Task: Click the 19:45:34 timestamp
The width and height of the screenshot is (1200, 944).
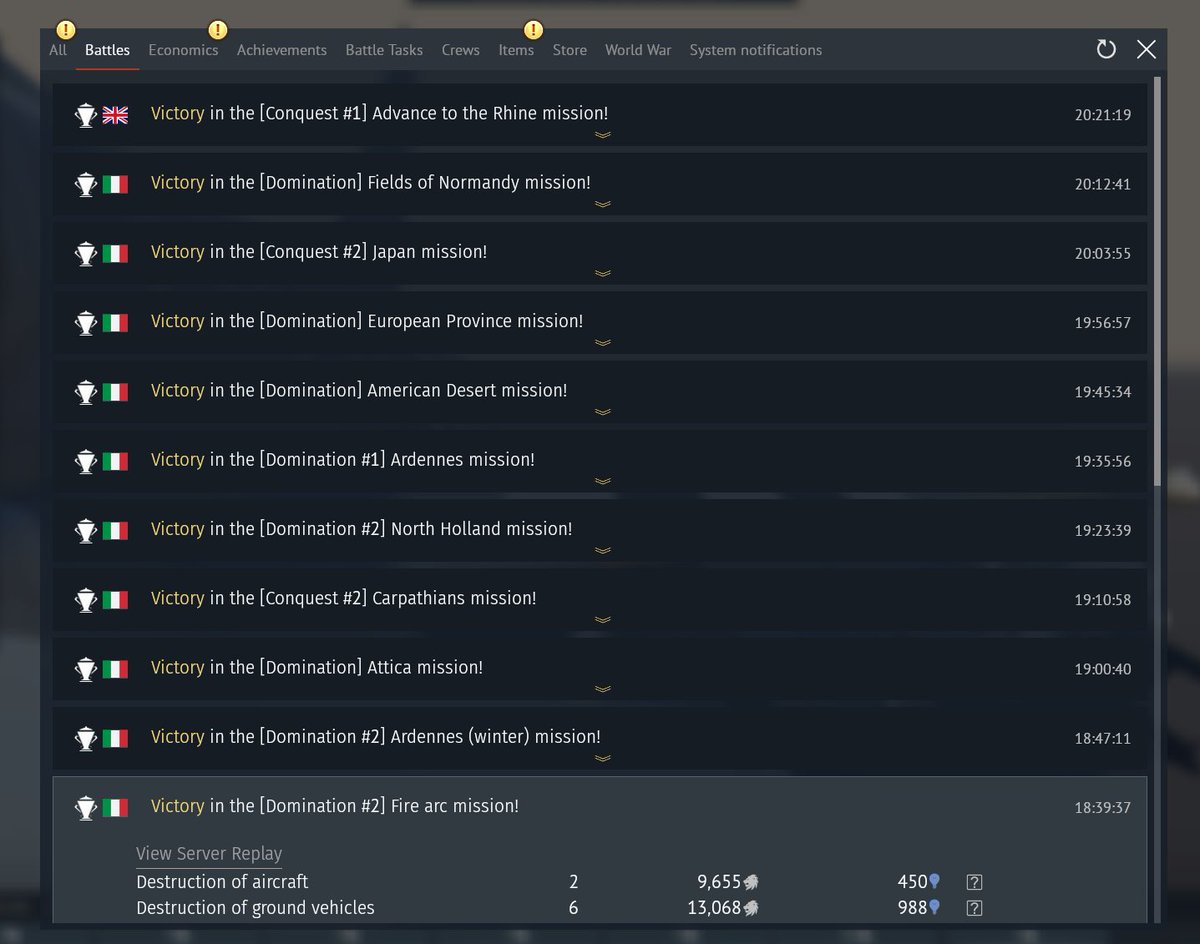Action: coord(1103,392)
